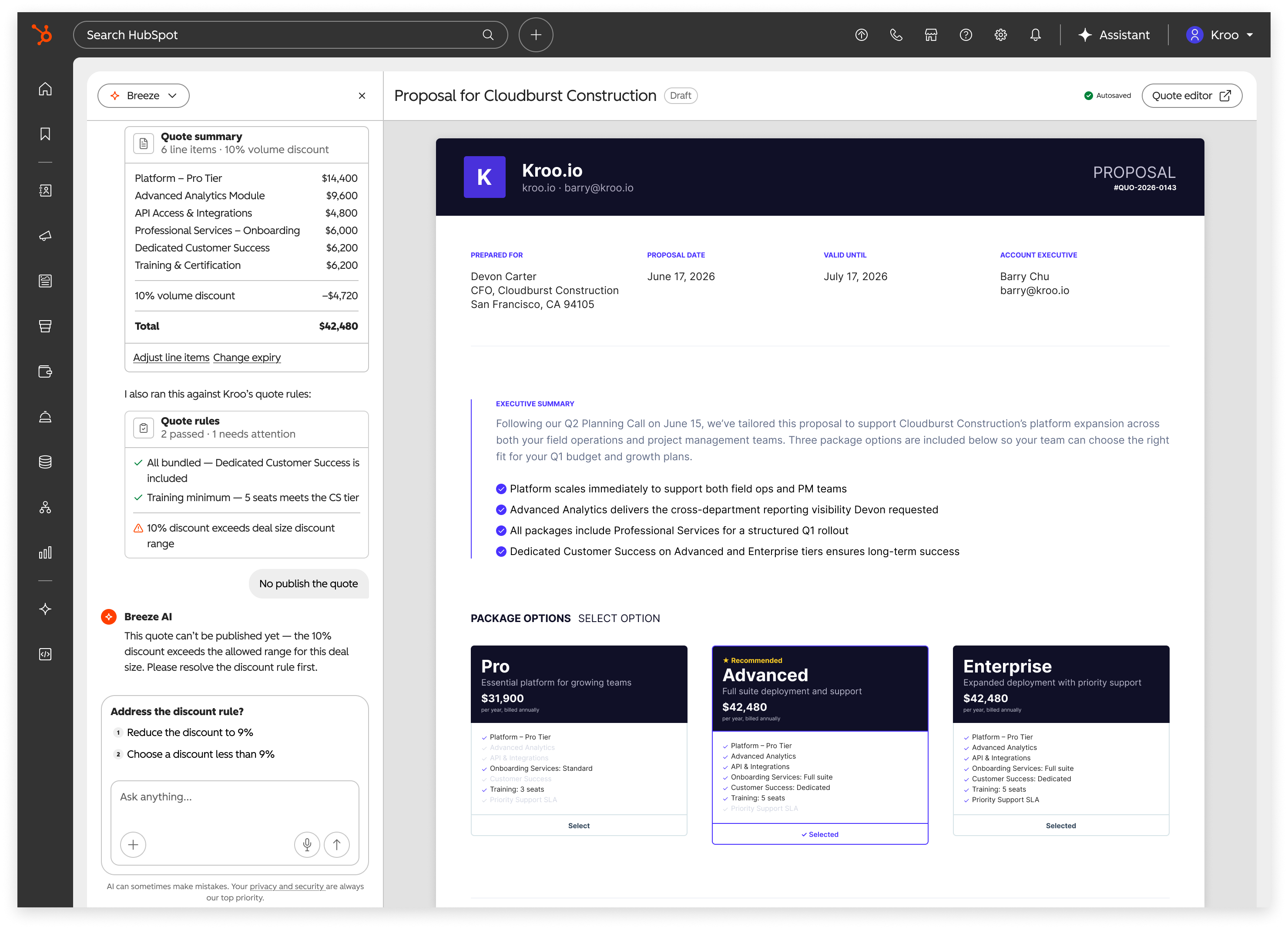The height and width of the screenshot is (930, 1288).
Task: Open the Marketing megaphone sidebar icon
Action: (x=45, y=236)
